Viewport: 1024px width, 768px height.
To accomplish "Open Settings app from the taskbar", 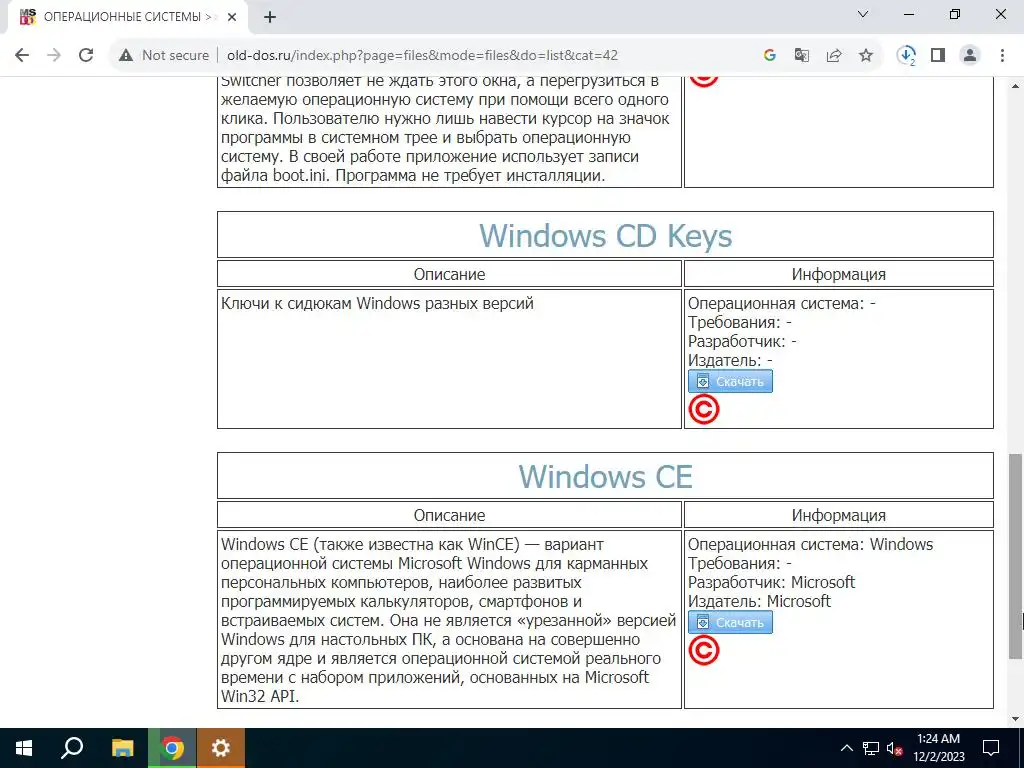I will (x=221, y=748).
